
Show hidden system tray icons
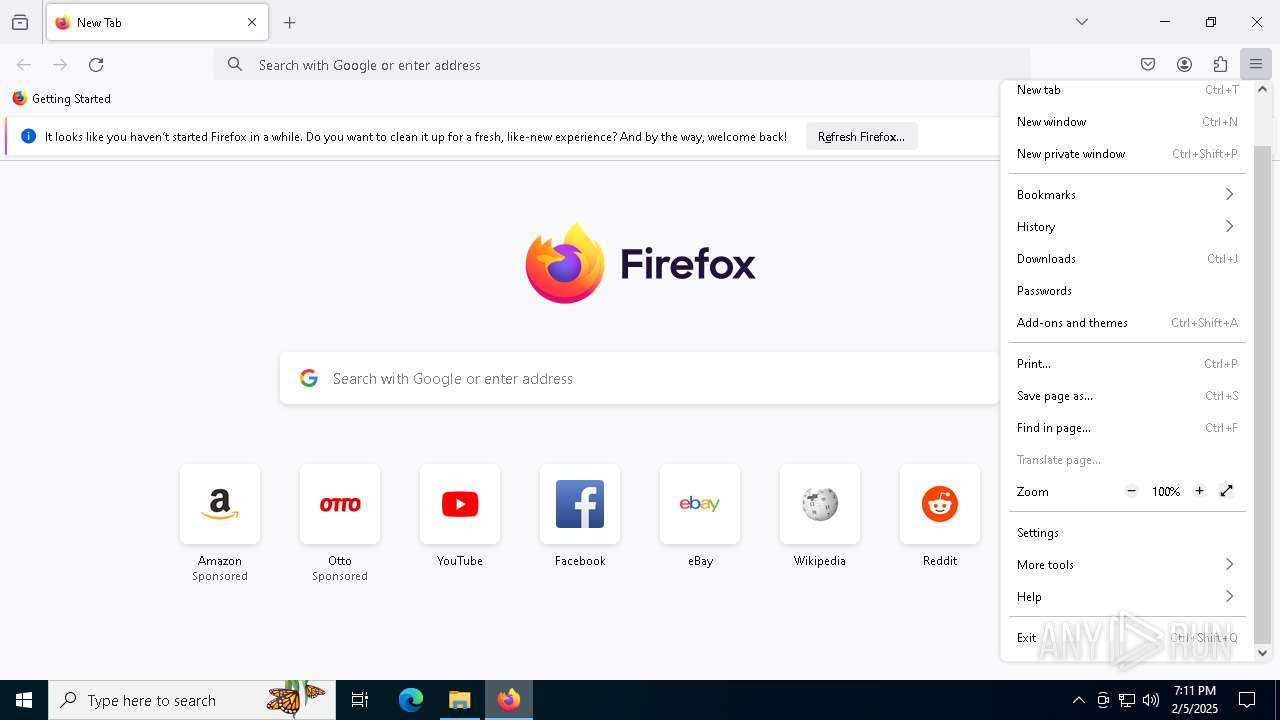pos(1078,700)
